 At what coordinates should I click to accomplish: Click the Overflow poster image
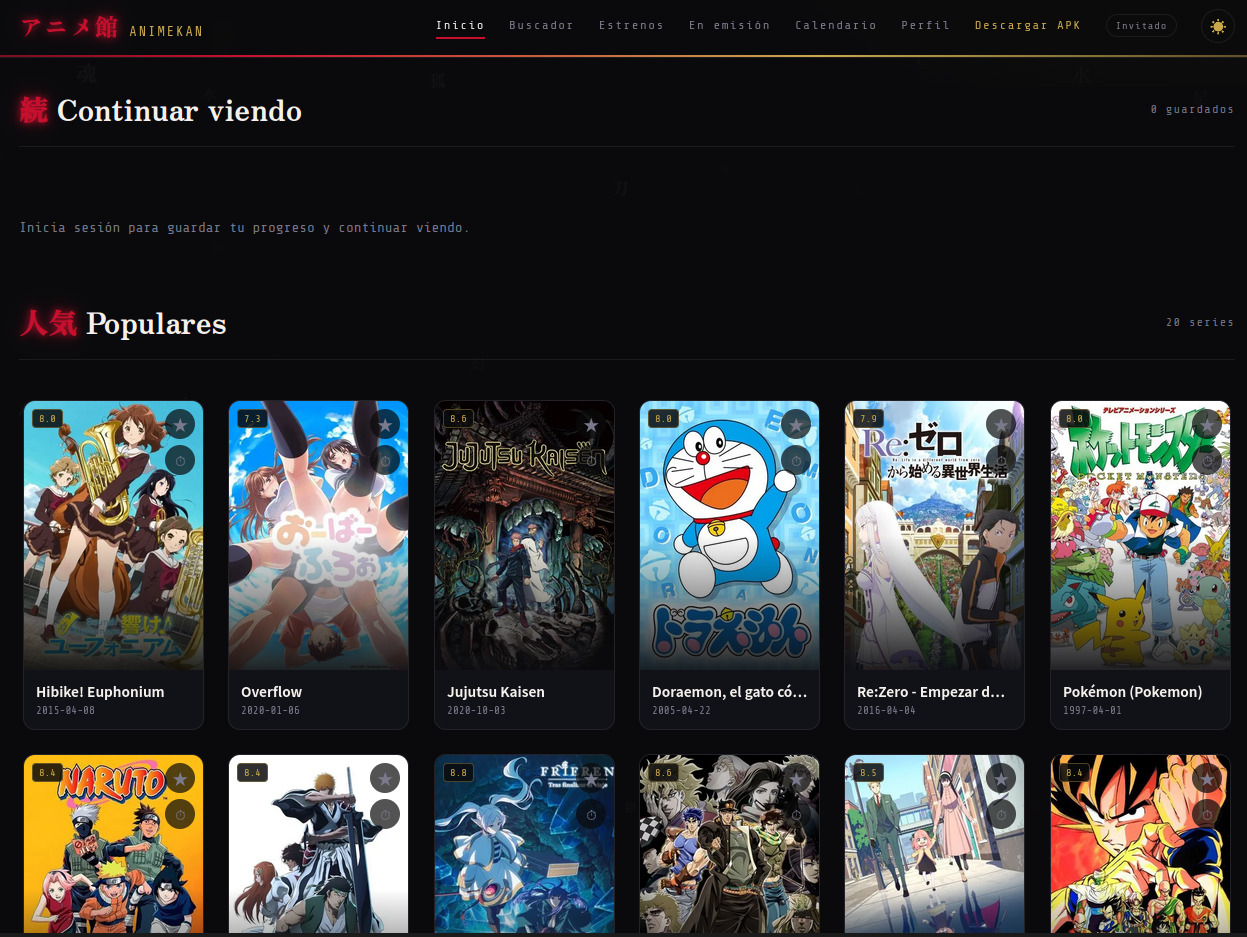(x=318, y=535)
